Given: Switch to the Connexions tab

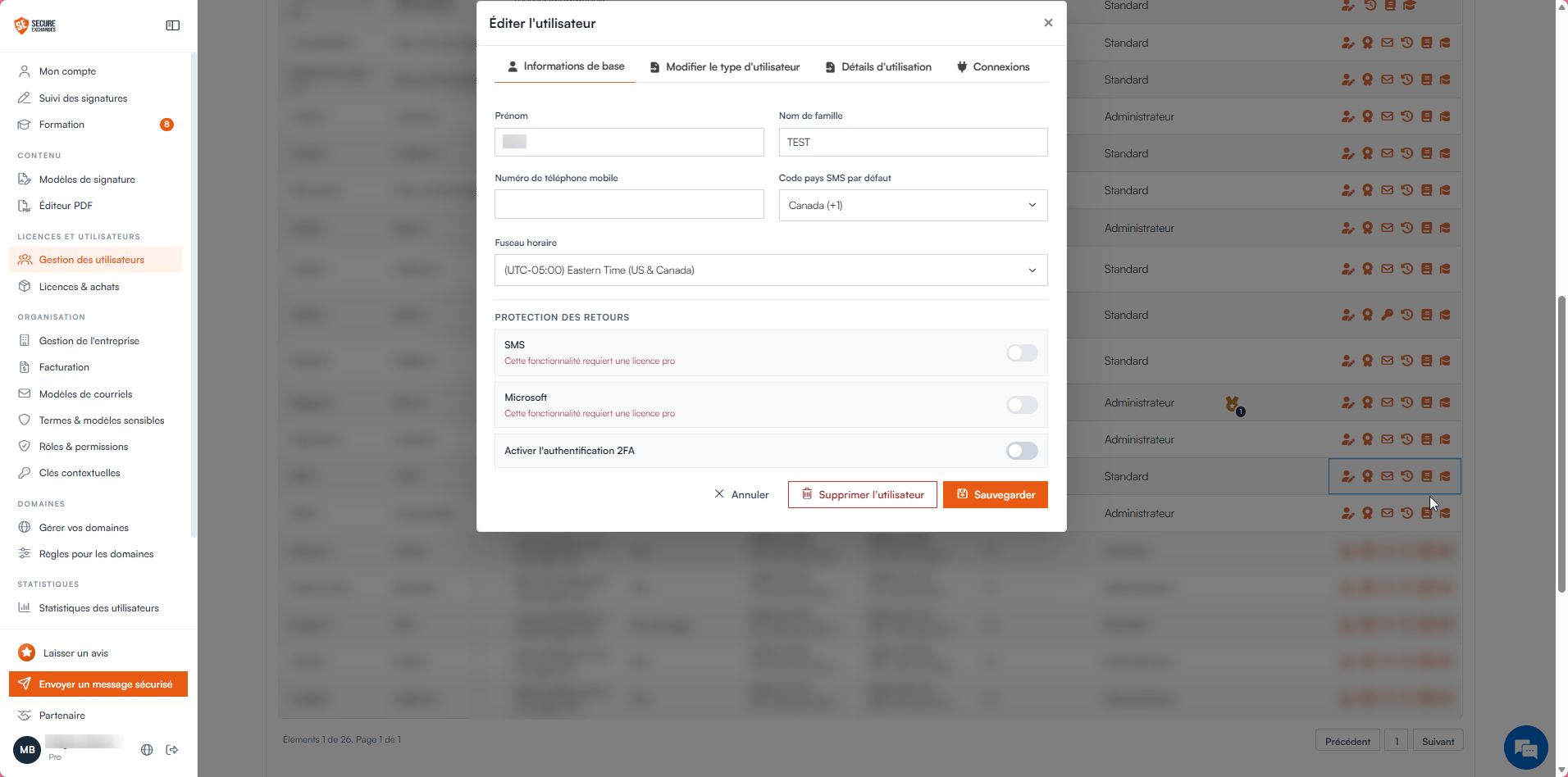Looking at the screenshot, I should [992, 67].
